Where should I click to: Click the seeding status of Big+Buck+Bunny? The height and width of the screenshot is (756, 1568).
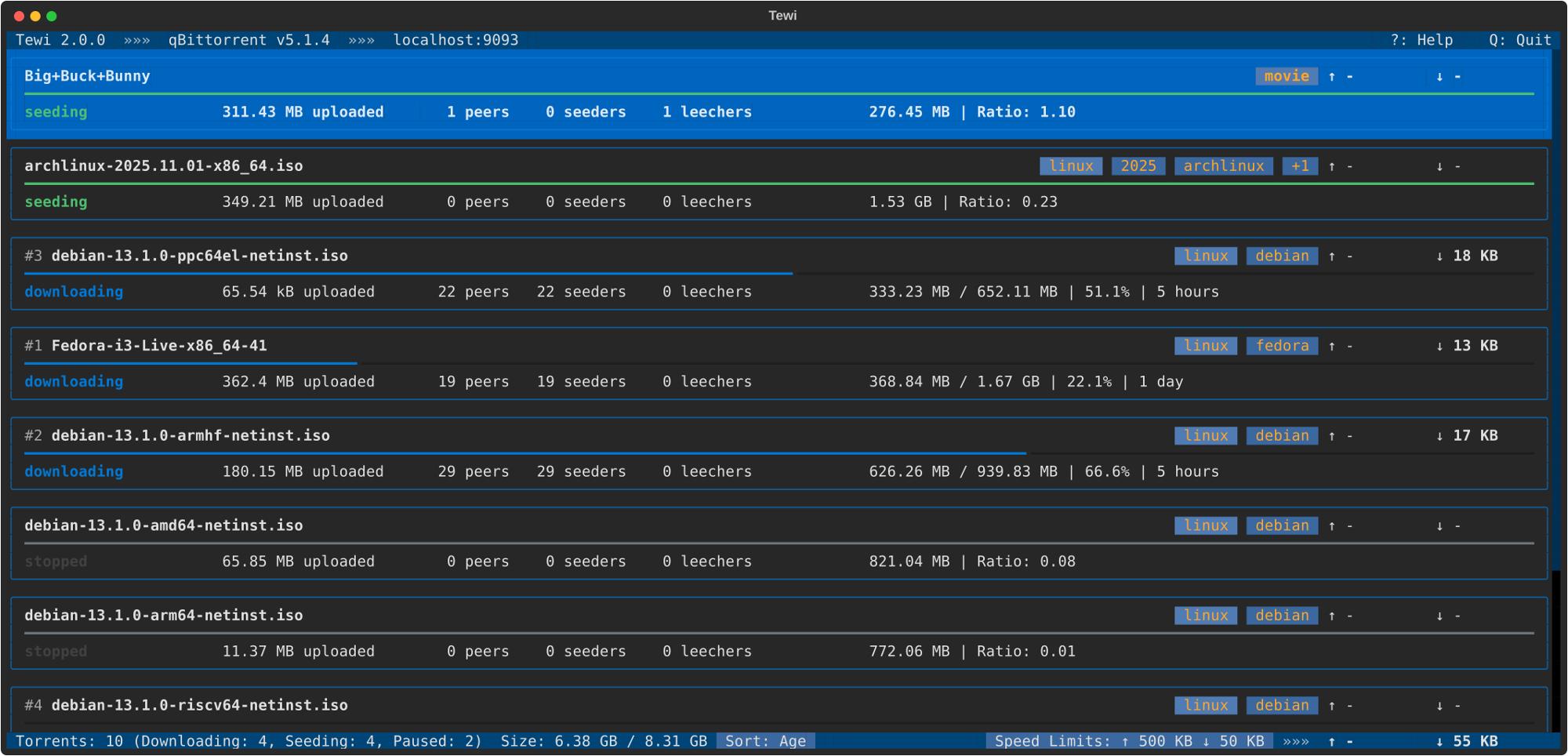56,112
